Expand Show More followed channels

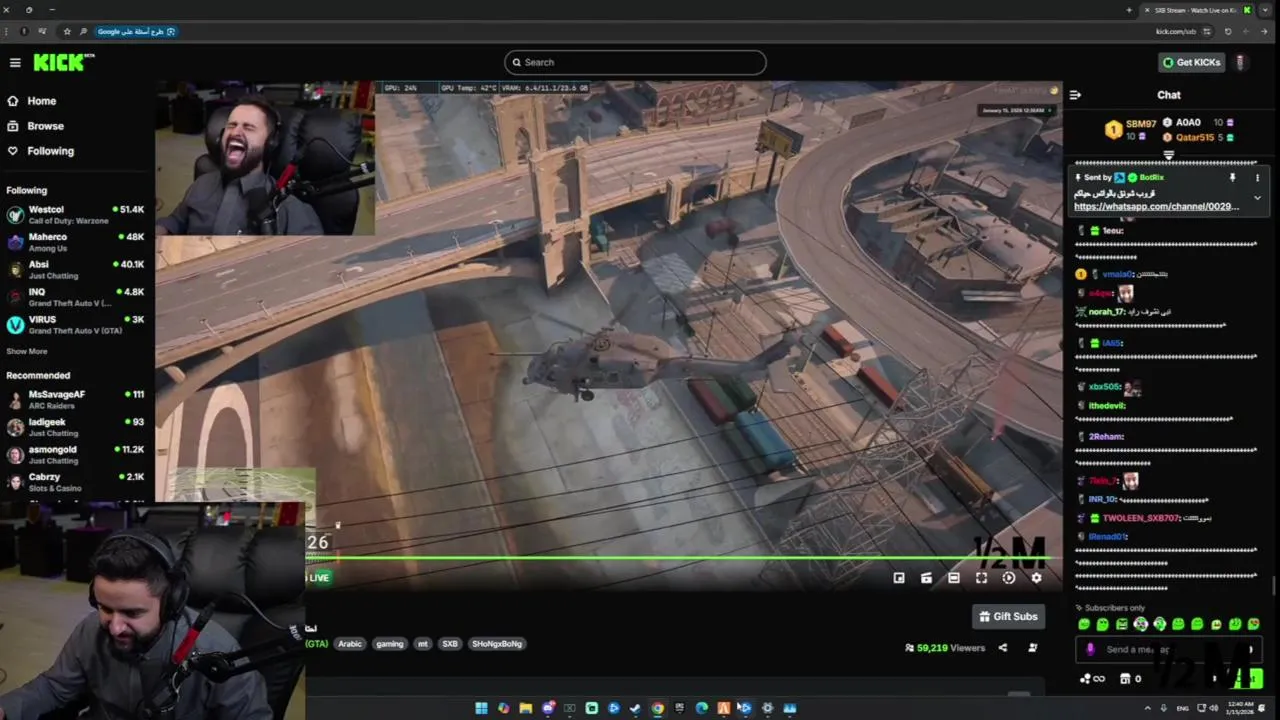(27, 351)
